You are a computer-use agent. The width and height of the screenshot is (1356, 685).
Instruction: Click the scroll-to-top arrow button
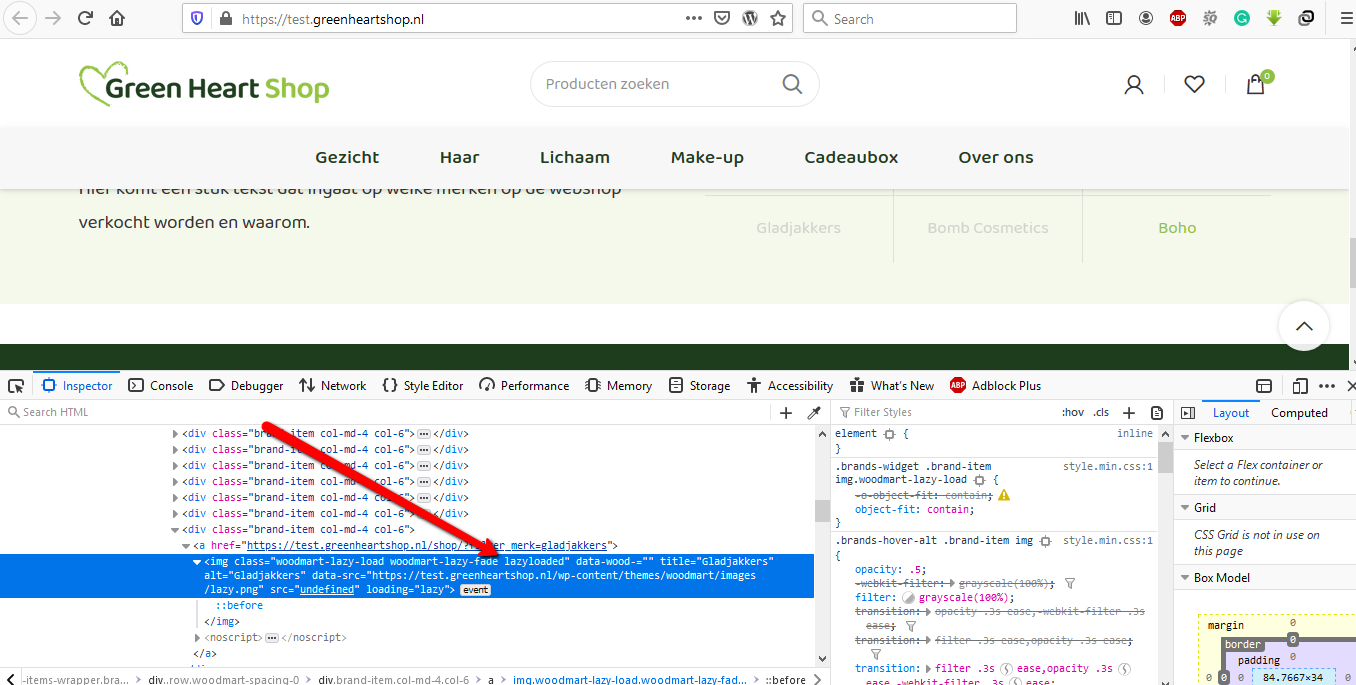tap(1304, 325)
